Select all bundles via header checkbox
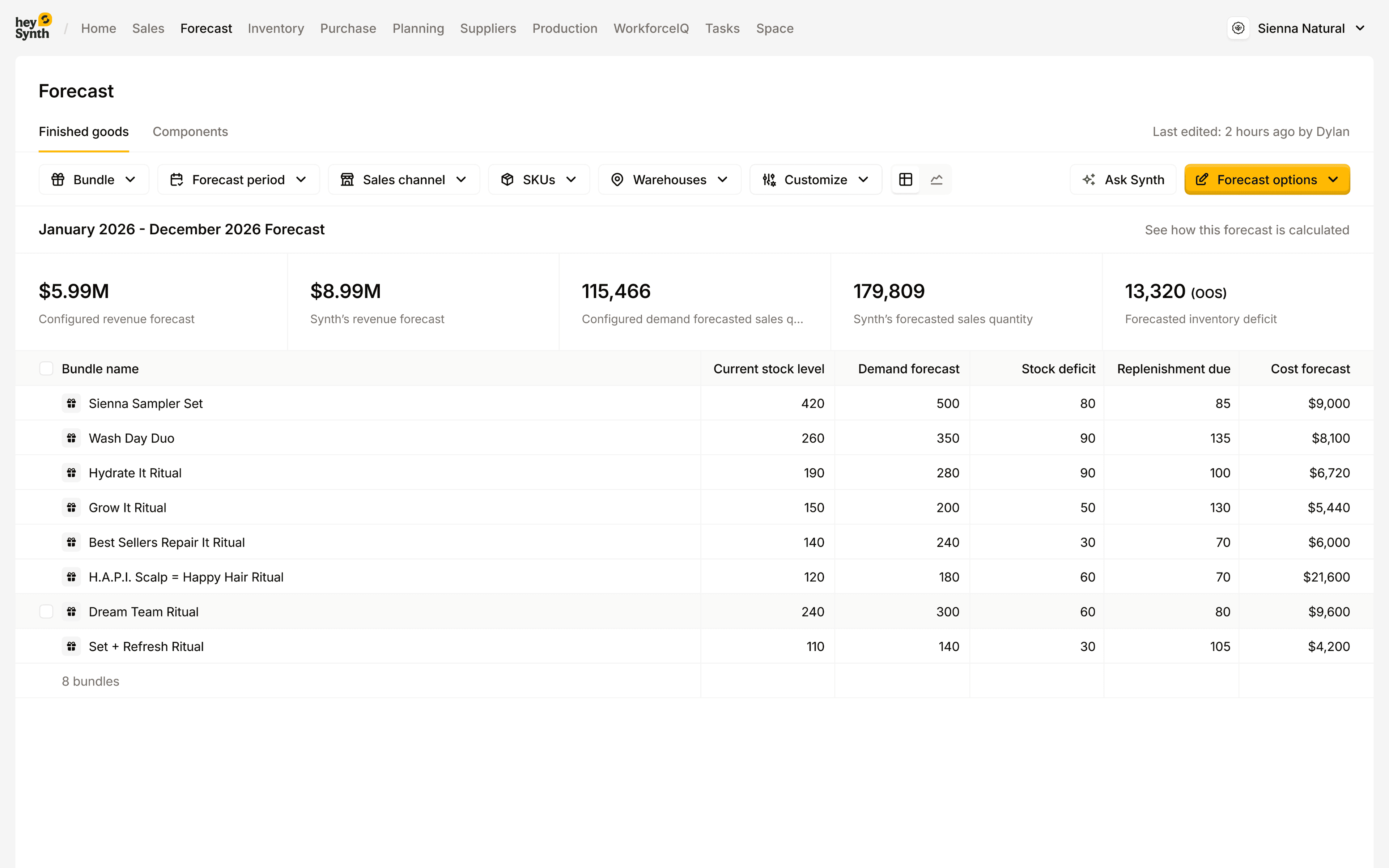 (46, 368)
